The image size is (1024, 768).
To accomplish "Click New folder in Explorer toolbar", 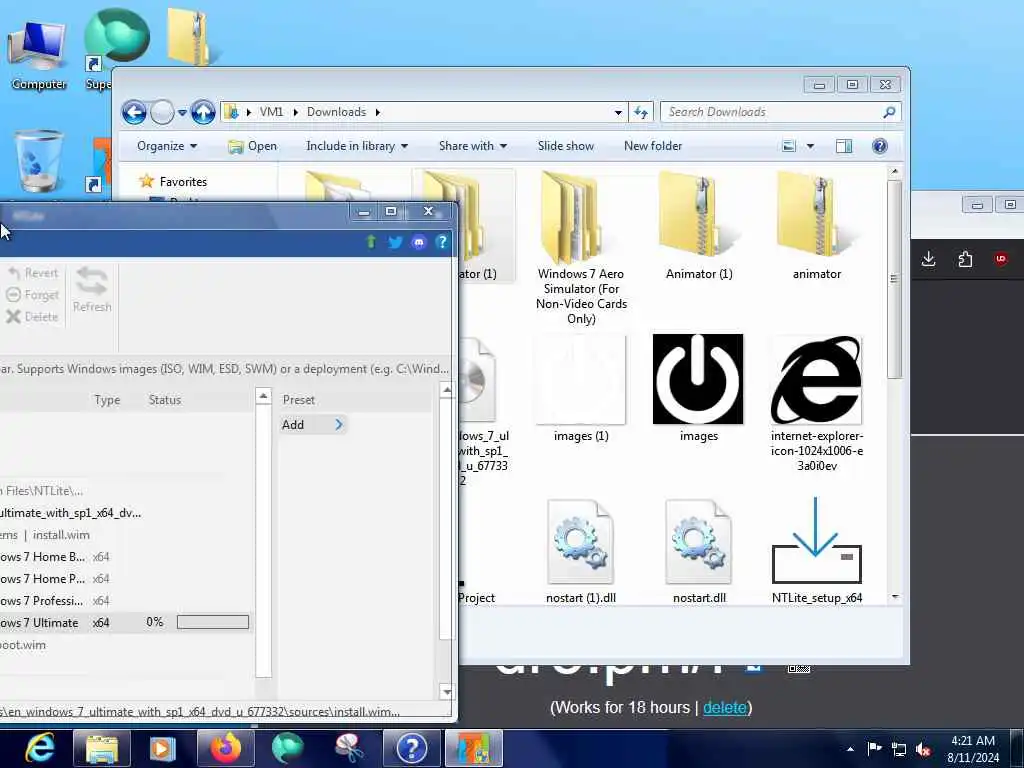I will pos(652,146).
